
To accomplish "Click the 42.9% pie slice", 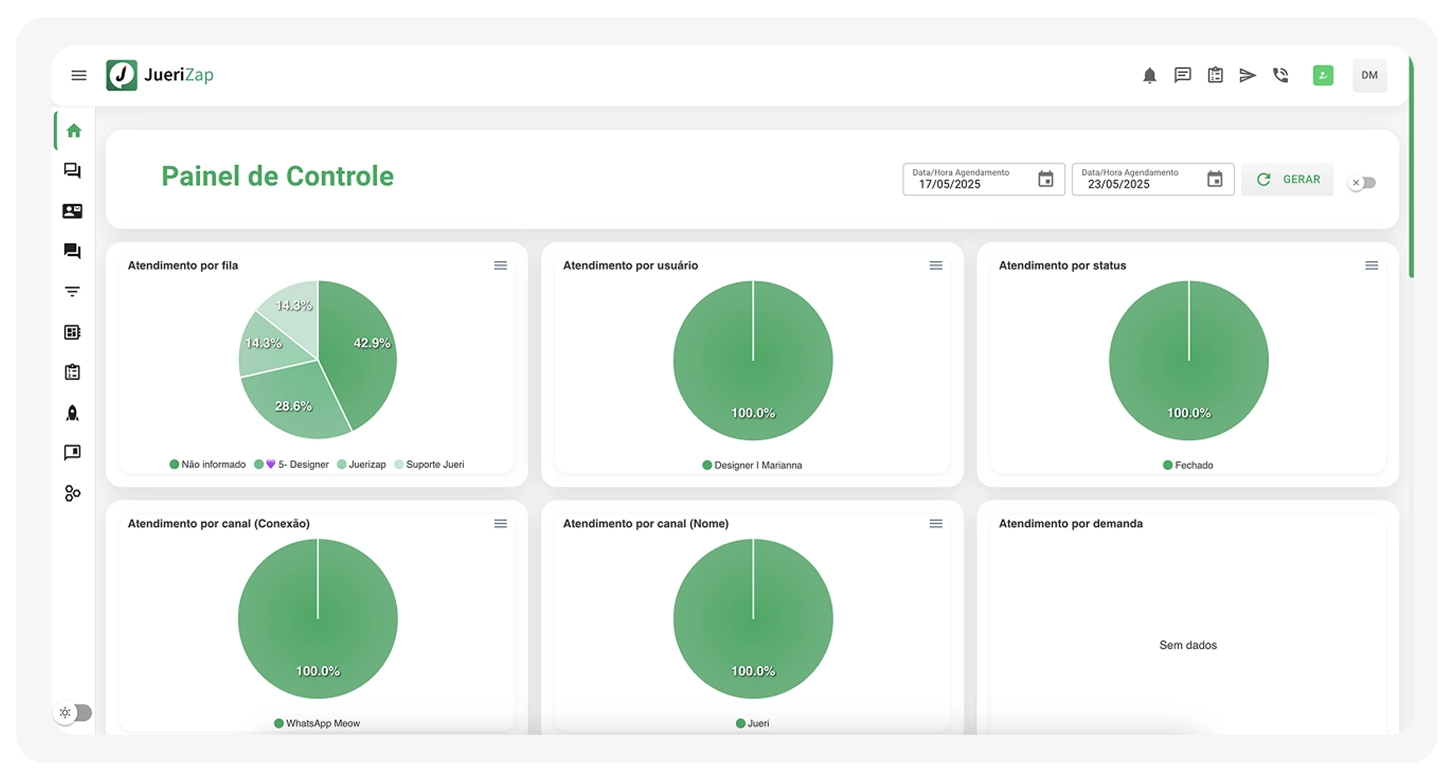I will coord(360,350).
